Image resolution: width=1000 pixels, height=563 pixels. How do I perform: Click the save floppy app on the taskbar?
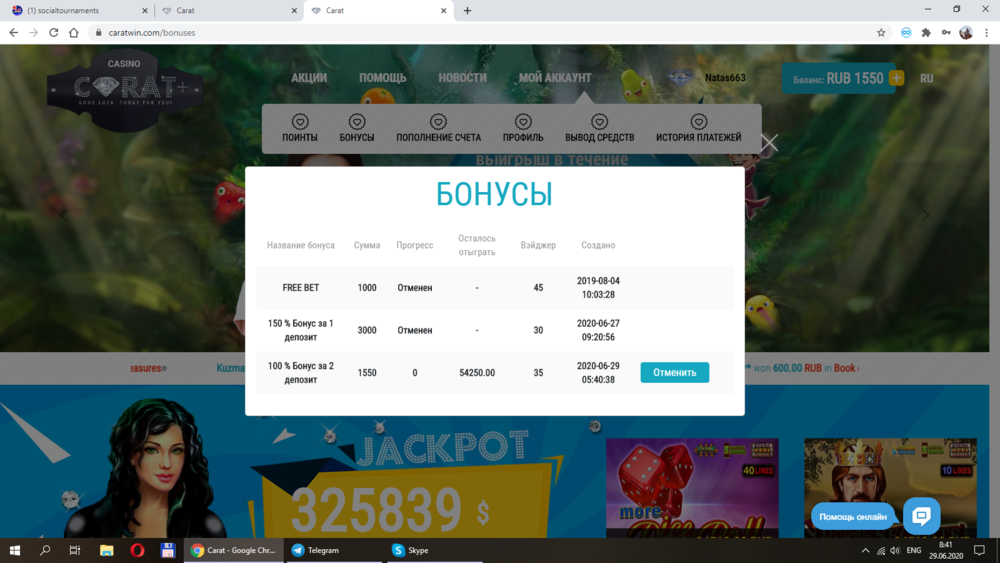[x=167, y=550]
